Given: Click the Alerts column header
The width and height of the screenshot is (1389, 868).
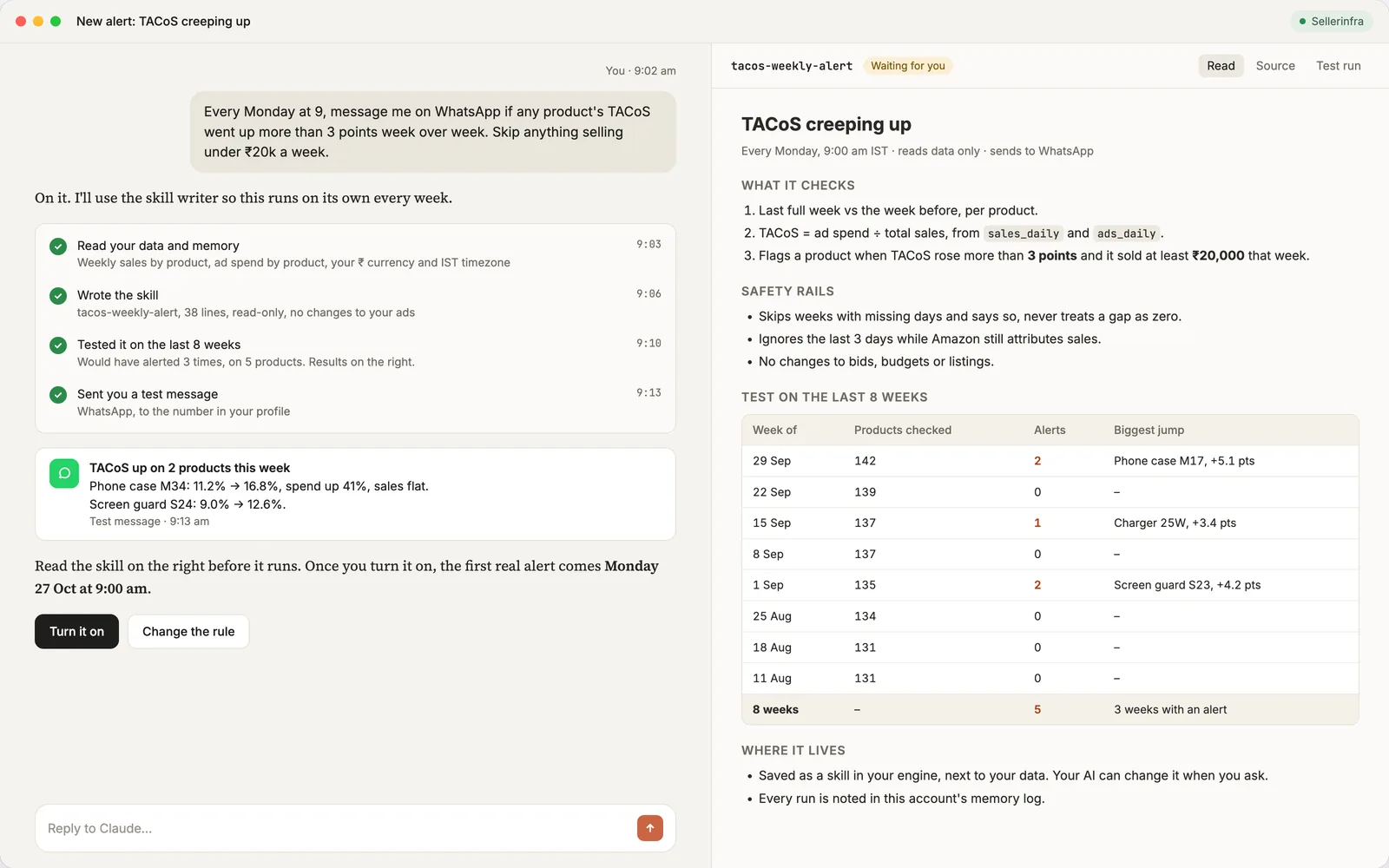Looking at the screenshot, I should coord(1050,430).
